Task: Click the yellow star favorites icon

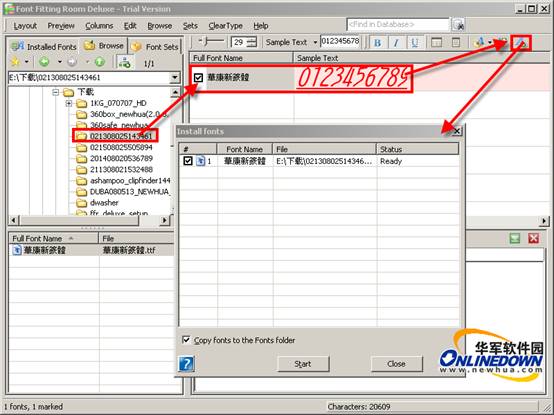Action: [x=15, y=62]
